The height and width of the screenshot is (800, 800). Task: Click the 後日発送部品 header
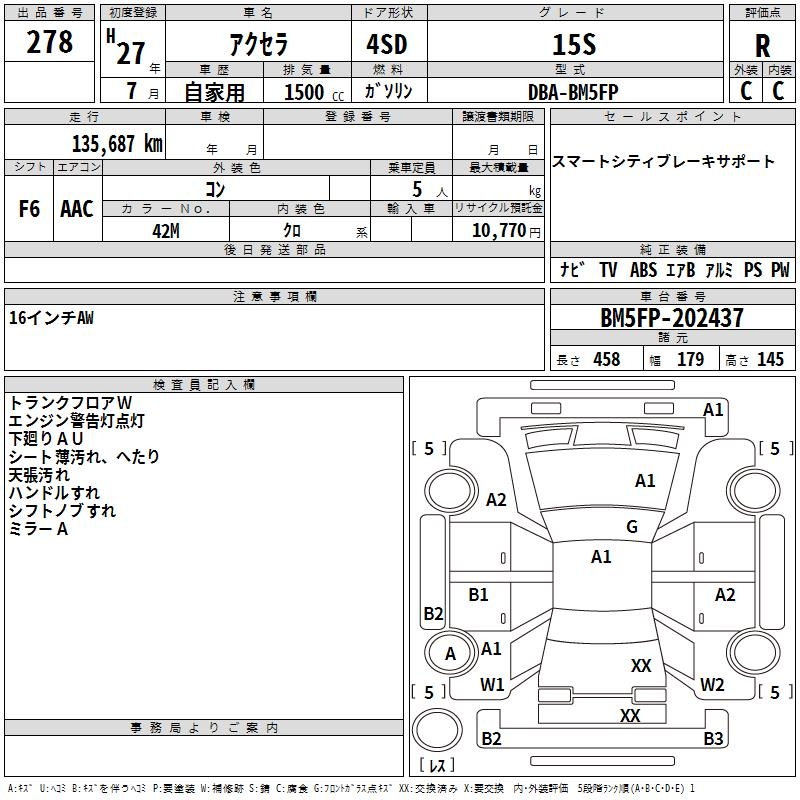point(274,249)
